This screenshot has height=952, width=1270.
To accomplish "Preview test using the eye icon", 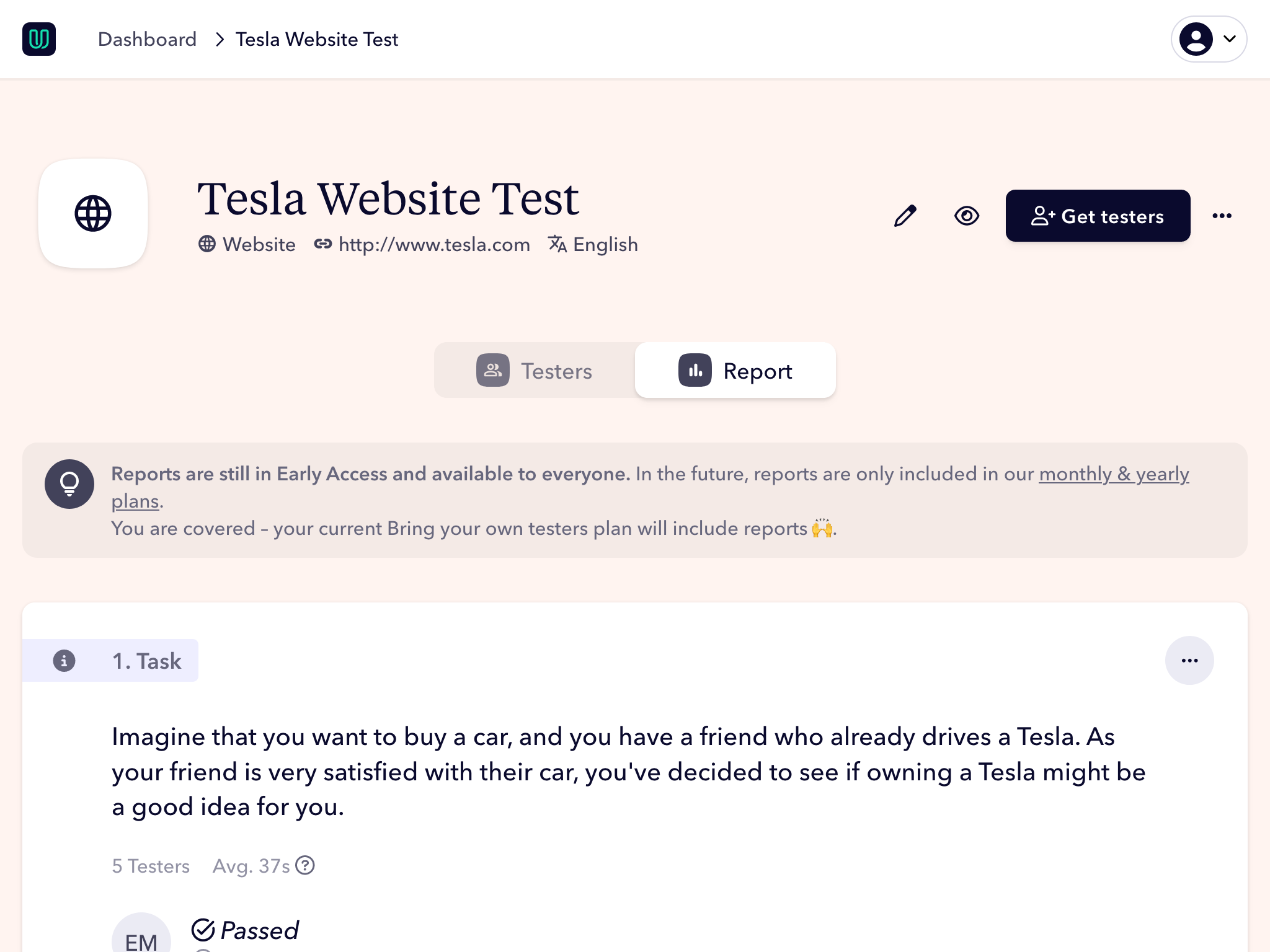I will [x=966, y=216].
